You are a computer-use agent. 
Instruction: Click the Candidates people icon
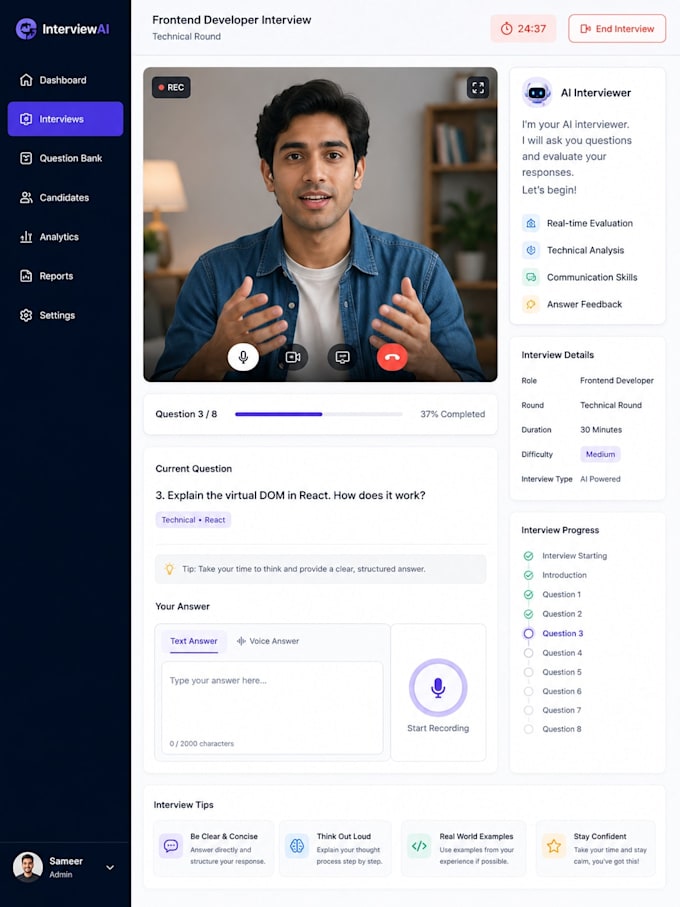point(26,198)
